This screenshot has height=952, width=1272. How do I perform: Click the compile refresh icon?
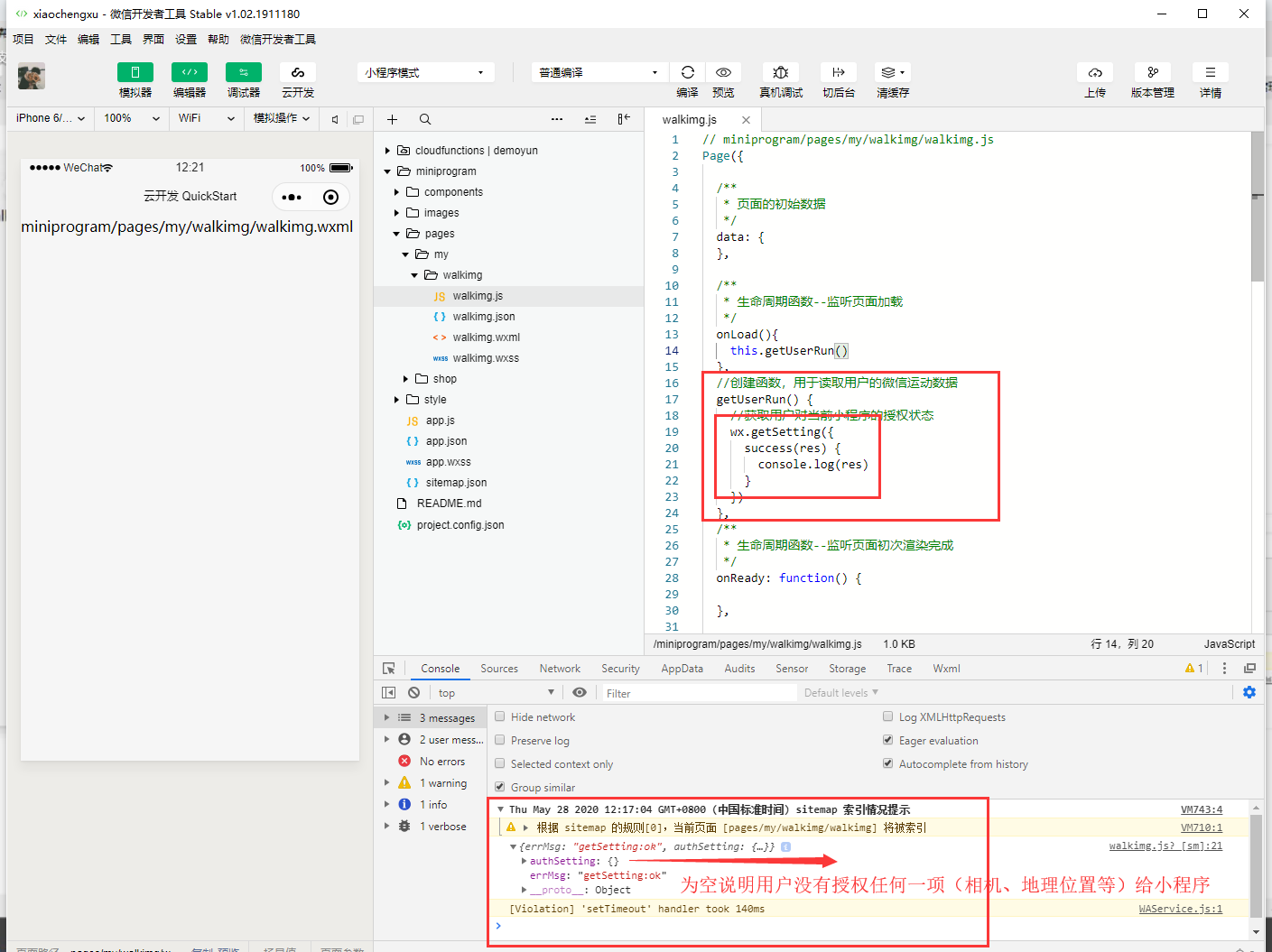click(688, 72)
